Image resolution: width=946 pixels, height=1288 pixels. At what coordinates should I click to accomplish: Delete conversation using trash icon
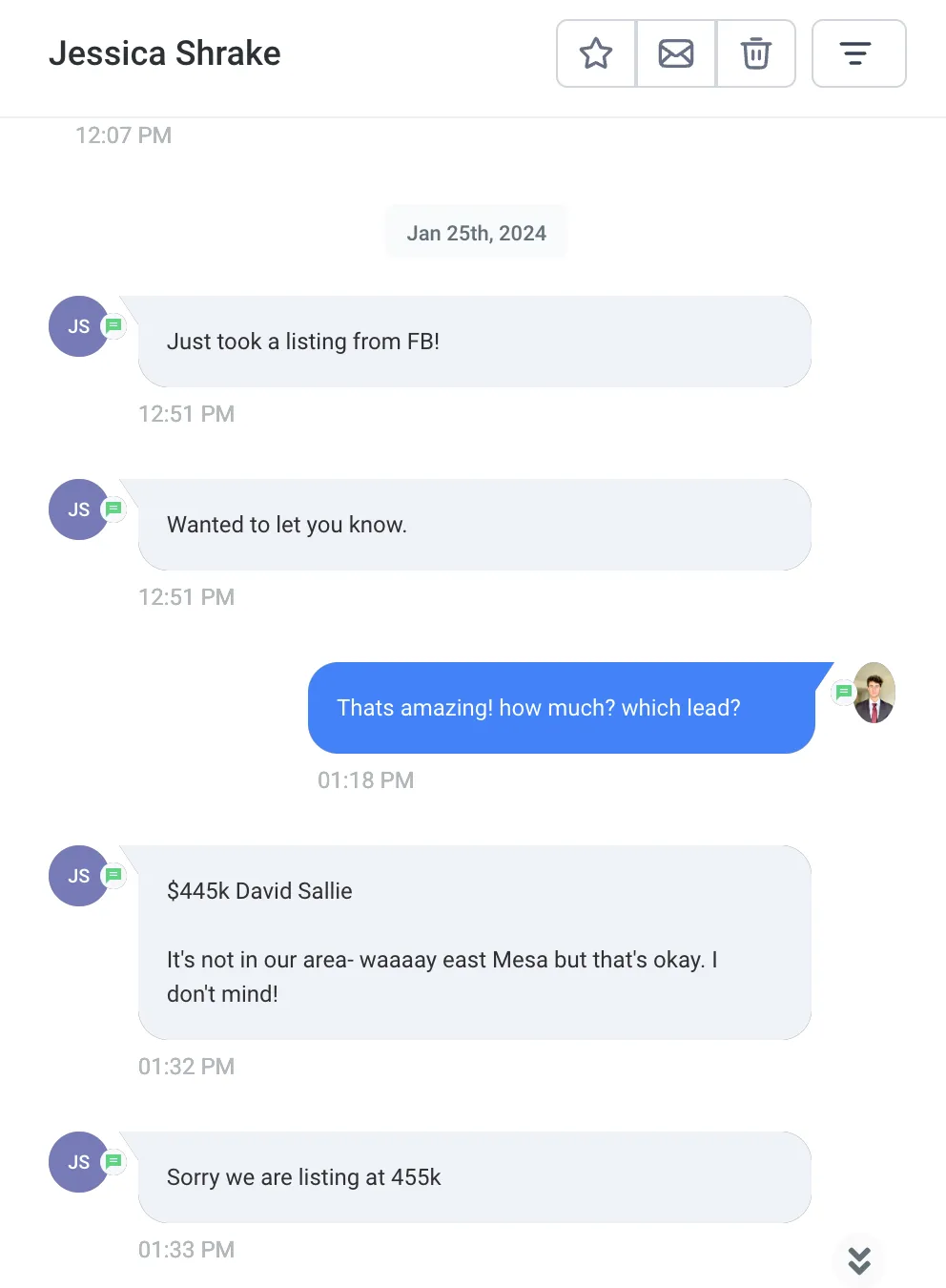(x=756, y=53)
